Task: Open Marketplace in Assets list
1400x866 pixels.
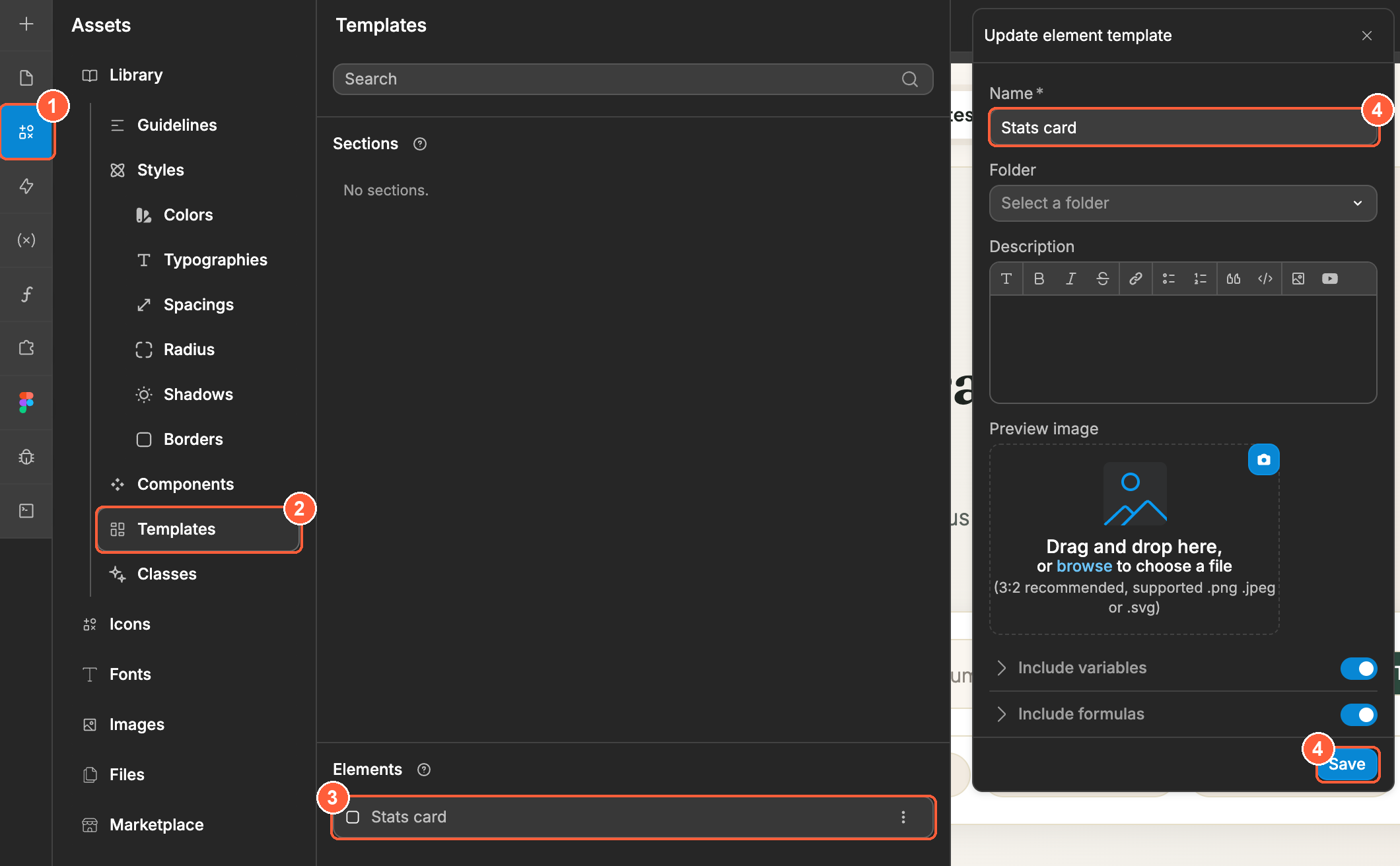Action: point(157,825)
